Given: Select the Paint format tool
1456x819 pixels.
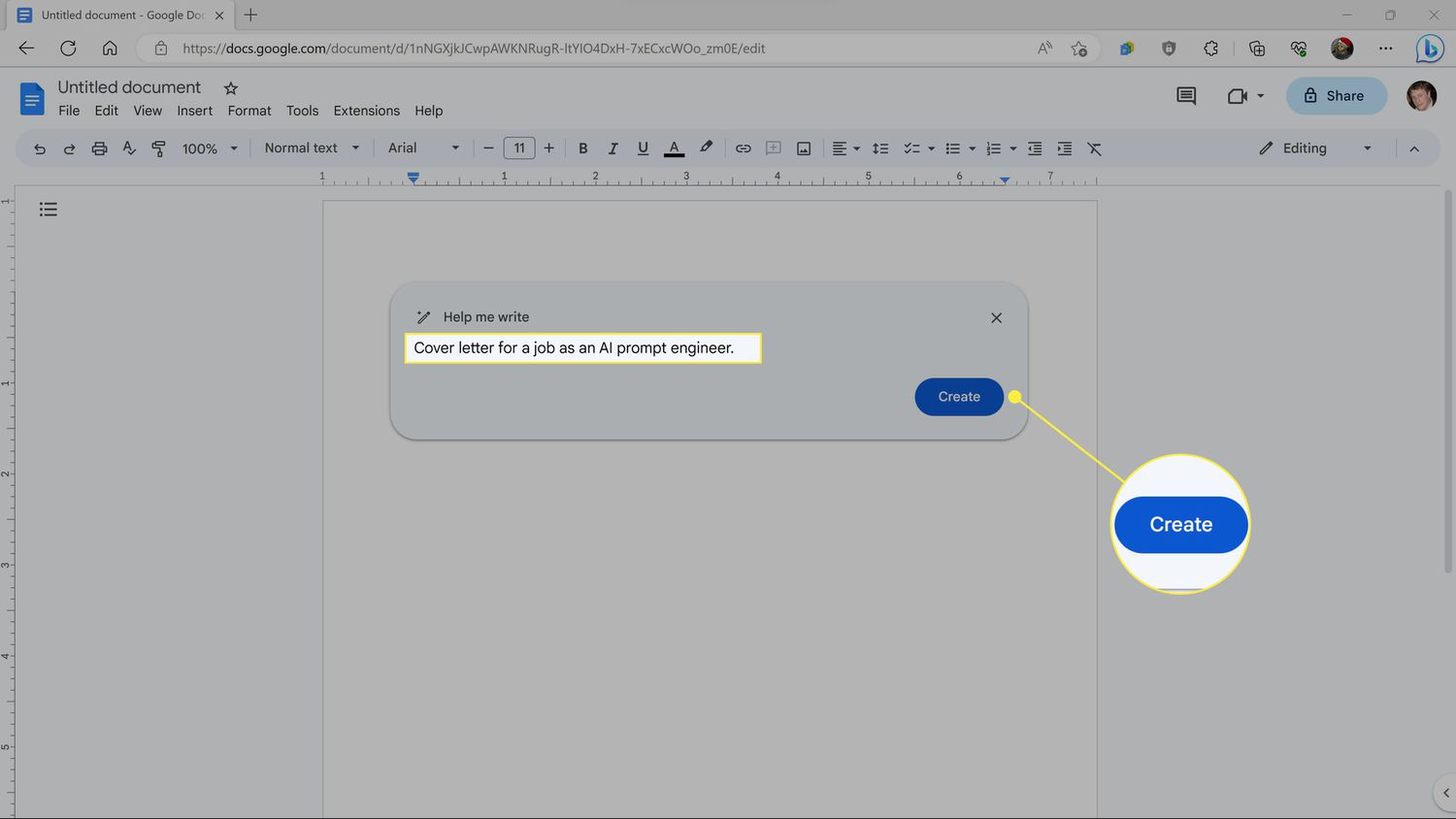Looking at the screenshot, I should pyautogui.click(x=158, y=148).
